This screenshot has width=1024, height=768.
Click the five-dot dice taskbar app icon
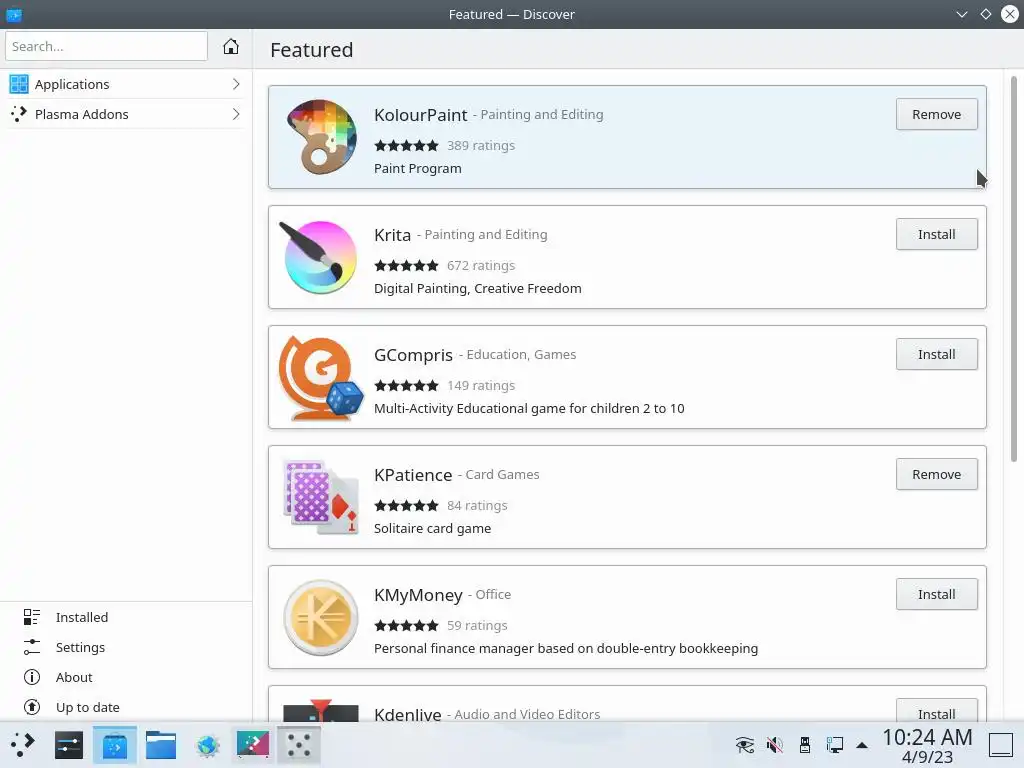click(299, 744)
